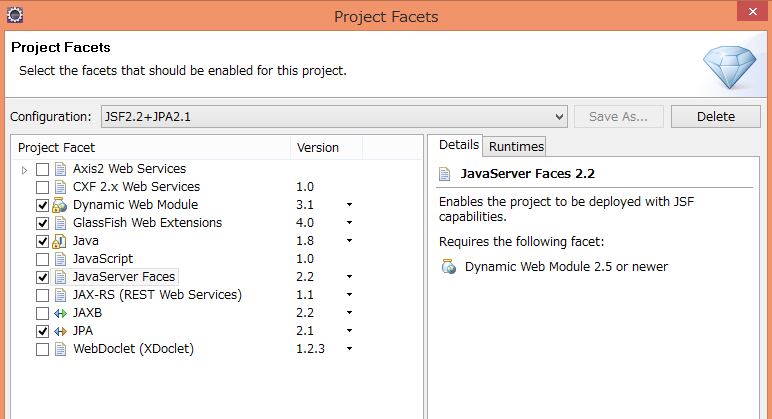This screenshot has width=772, height=419.
Task: Click the Axis2 Web Services facet icon
Action: tap(60, 169)
